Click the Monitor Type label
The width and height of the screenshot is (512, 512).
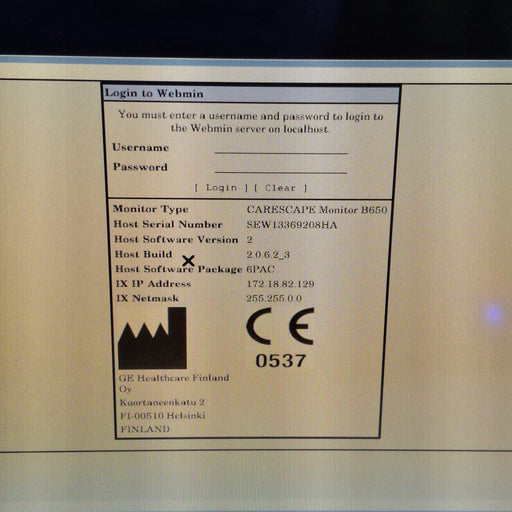pyautogui.click(x=151, y=209)
